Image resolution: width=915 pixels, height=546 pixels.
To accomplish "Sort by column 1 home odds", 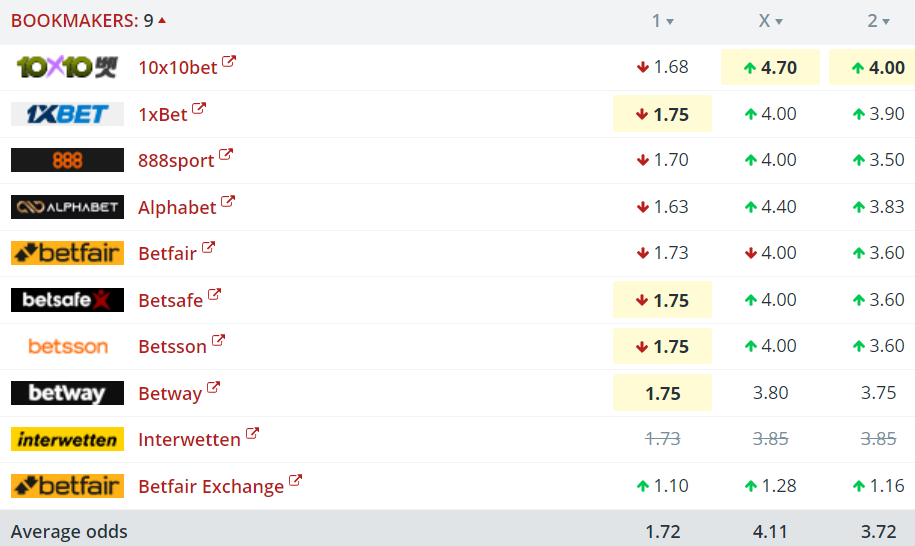I will (x=662, y=21).
